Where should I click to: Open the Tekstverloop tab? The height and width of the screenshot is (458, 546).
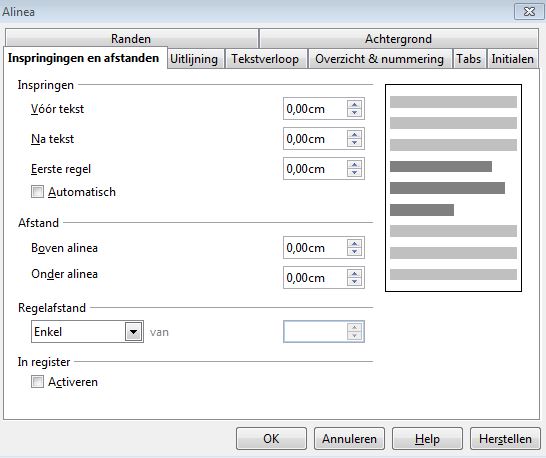tap(265, 59)
